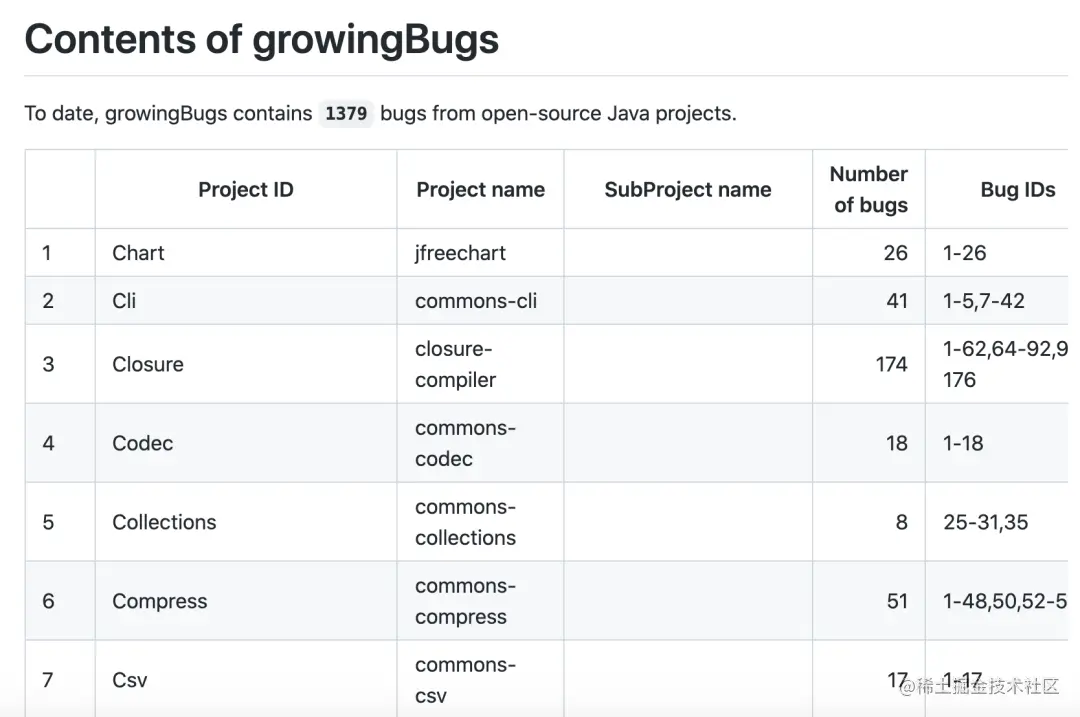Viewport: 1080px width, 717px height.
Task: Click the Number of bugs column header
Action: click(x=869, y=189)
